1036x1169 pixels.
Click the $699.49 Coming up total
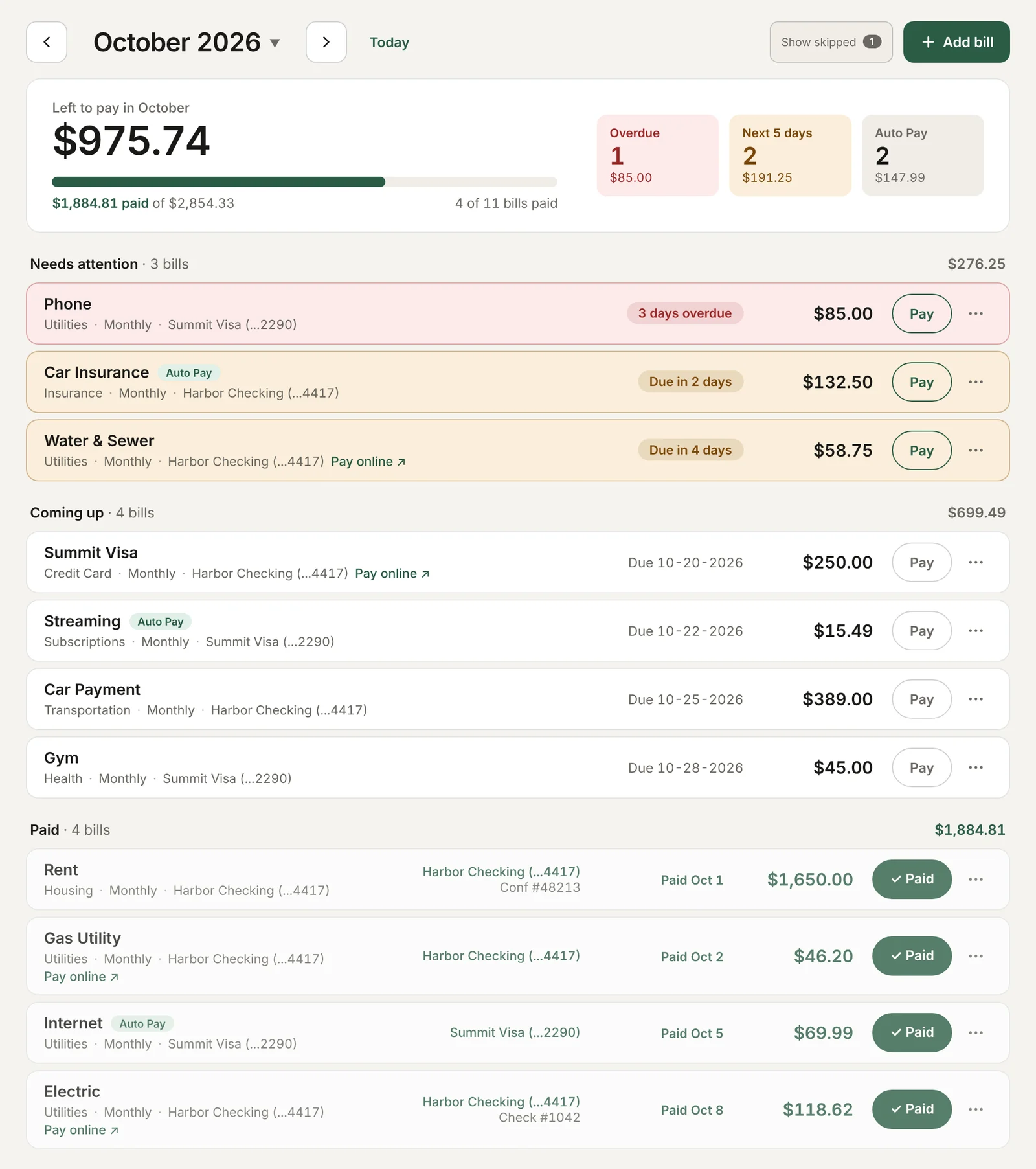[x=976, y=513]
